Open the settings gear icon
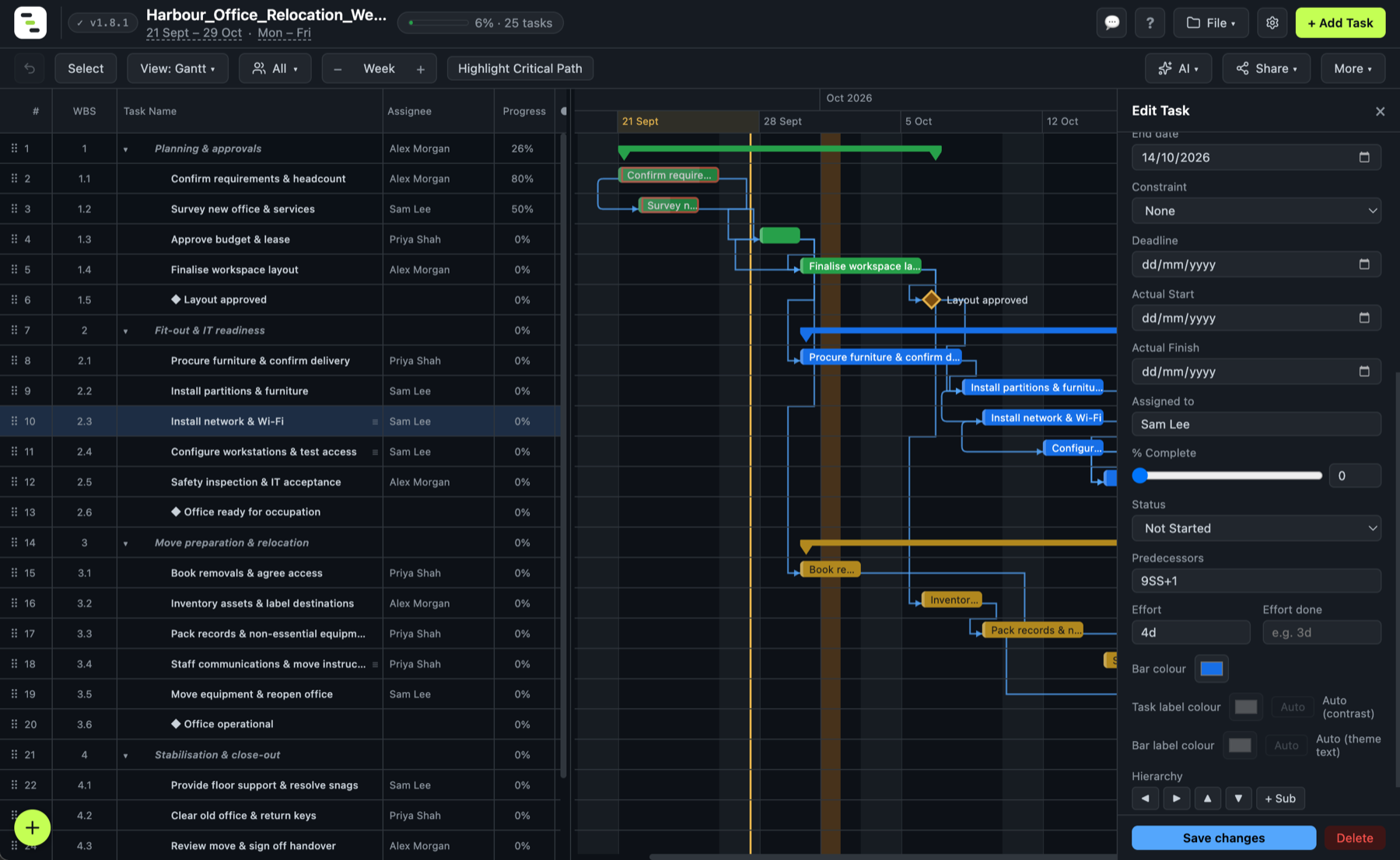 pos(1272,23)
